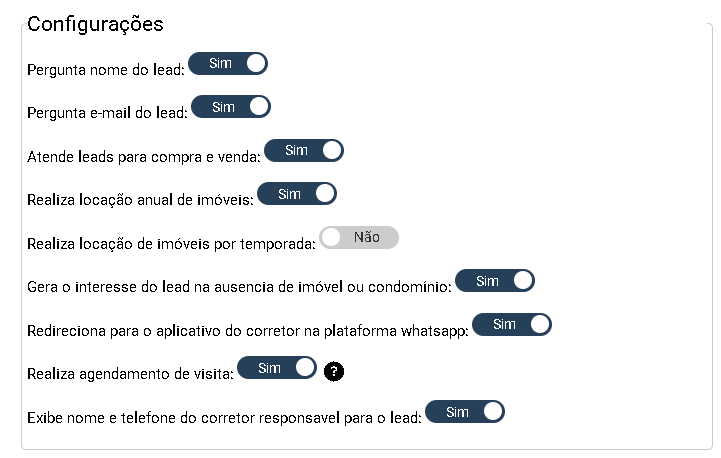The width and height of the screenshot is (721, 458).
Task: Switch off 'Realiza locação anual de imóveis'
Action: coord(297,194)
